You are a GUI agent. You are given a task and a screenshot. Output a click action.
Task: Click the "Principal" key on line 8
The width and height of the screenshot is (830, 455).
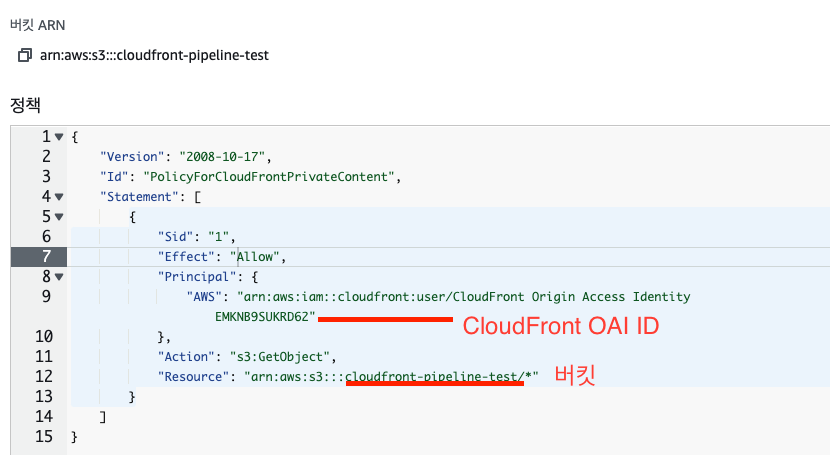click(x=196, y=277)
